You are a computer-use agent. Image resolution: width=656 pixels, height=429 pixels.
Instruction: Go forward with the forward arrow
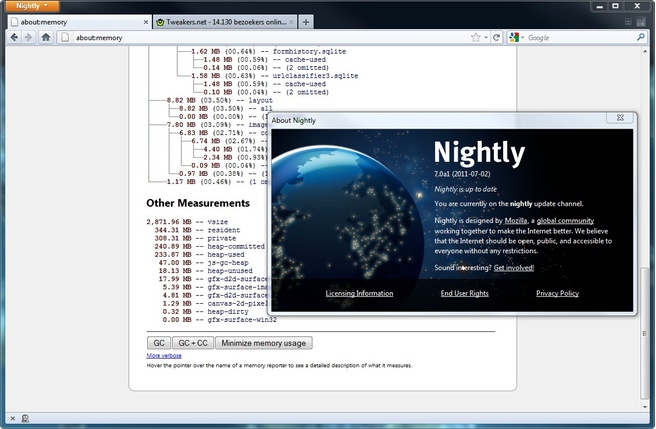click(x=28, y=37)
